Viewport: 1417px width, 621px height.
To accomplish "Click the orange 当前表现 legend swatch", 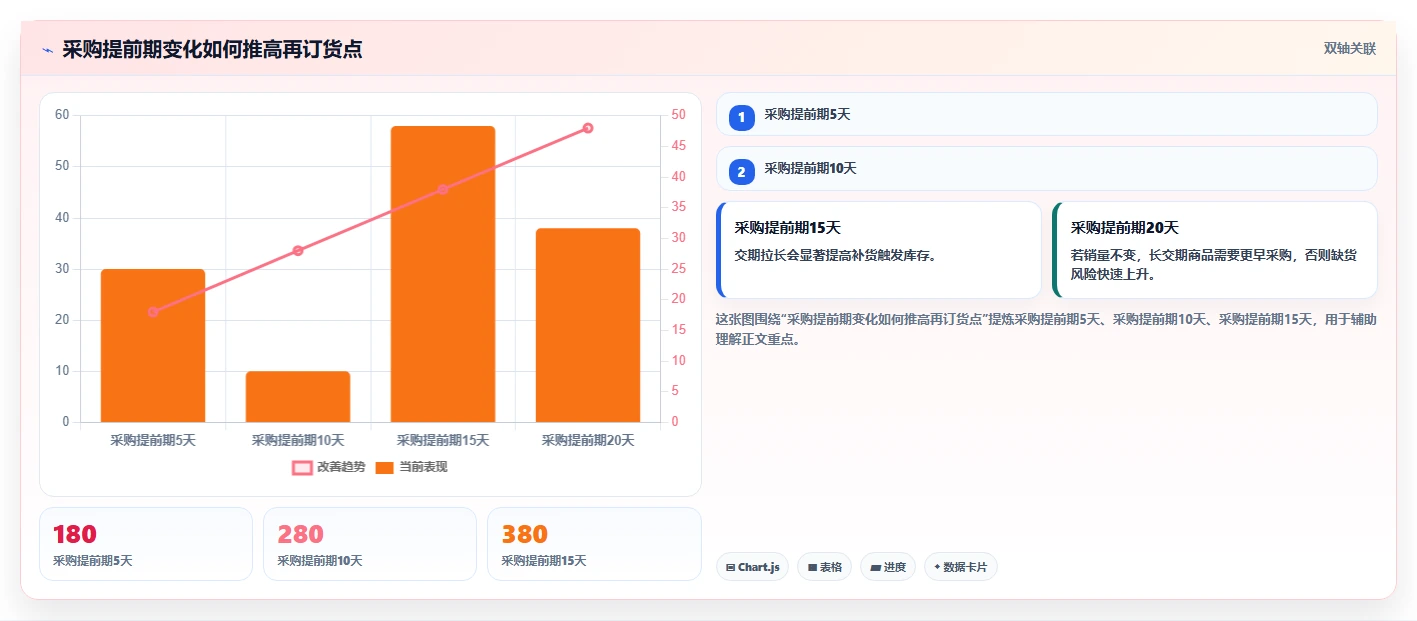I will click(385, 467).
